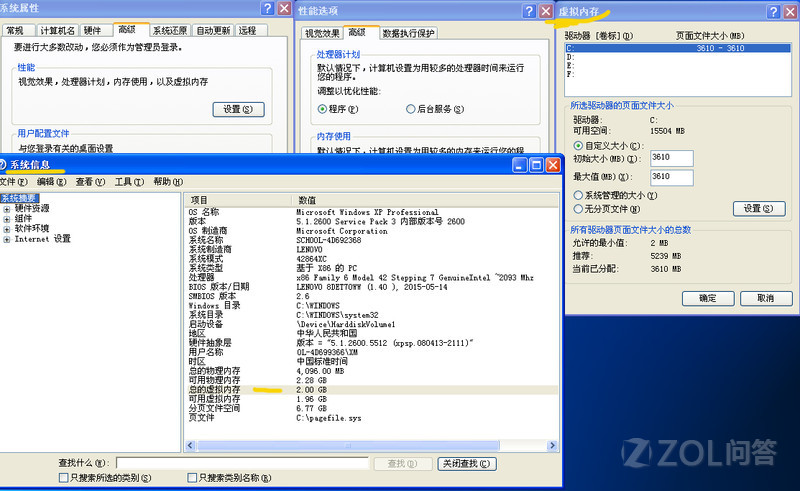Click the 初始大小 input field
Viewport: 800px width, 491px height.
click(x=672, y=158)
